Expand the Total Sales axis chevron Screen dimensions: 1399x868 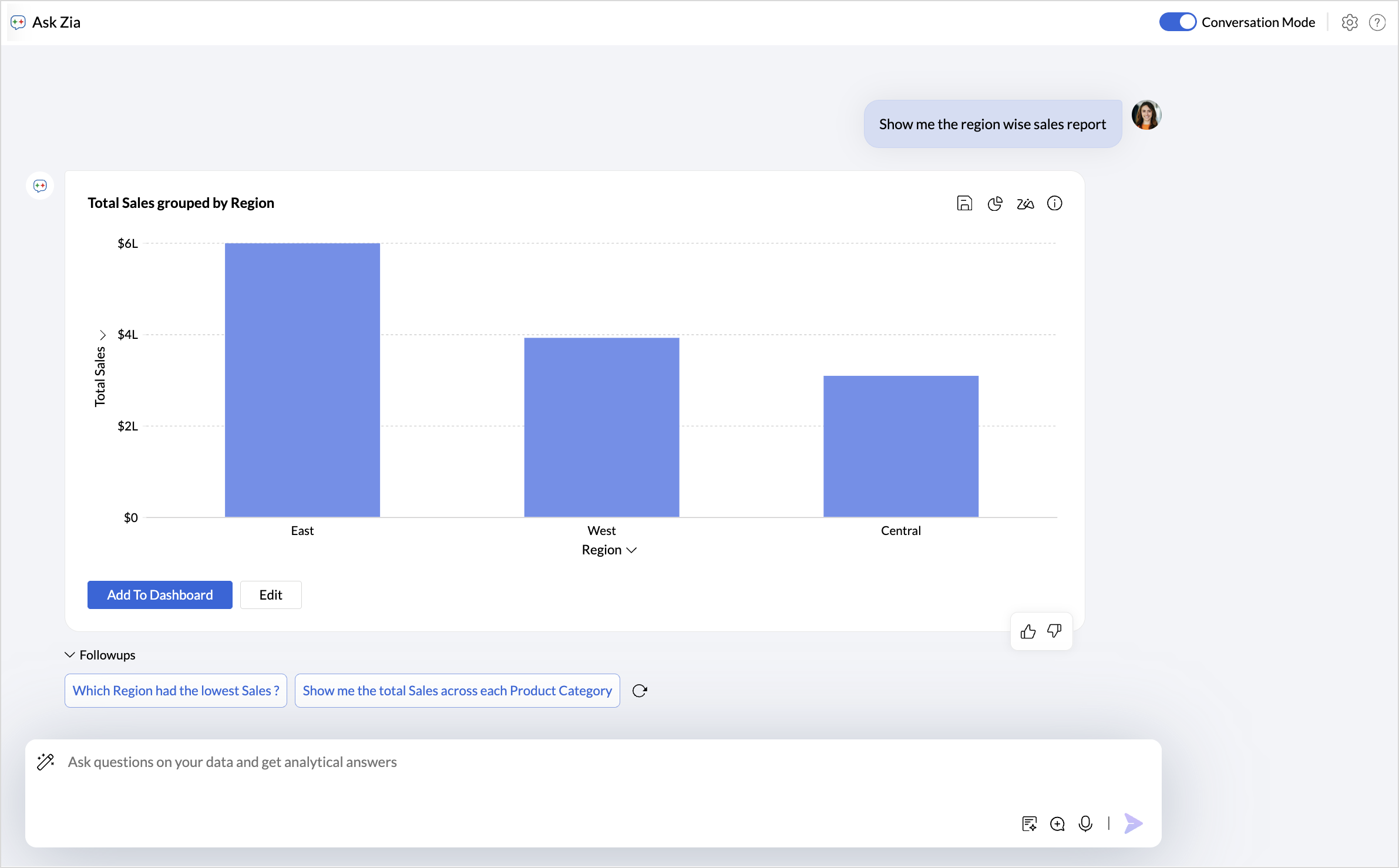click(x=103, y=335)
